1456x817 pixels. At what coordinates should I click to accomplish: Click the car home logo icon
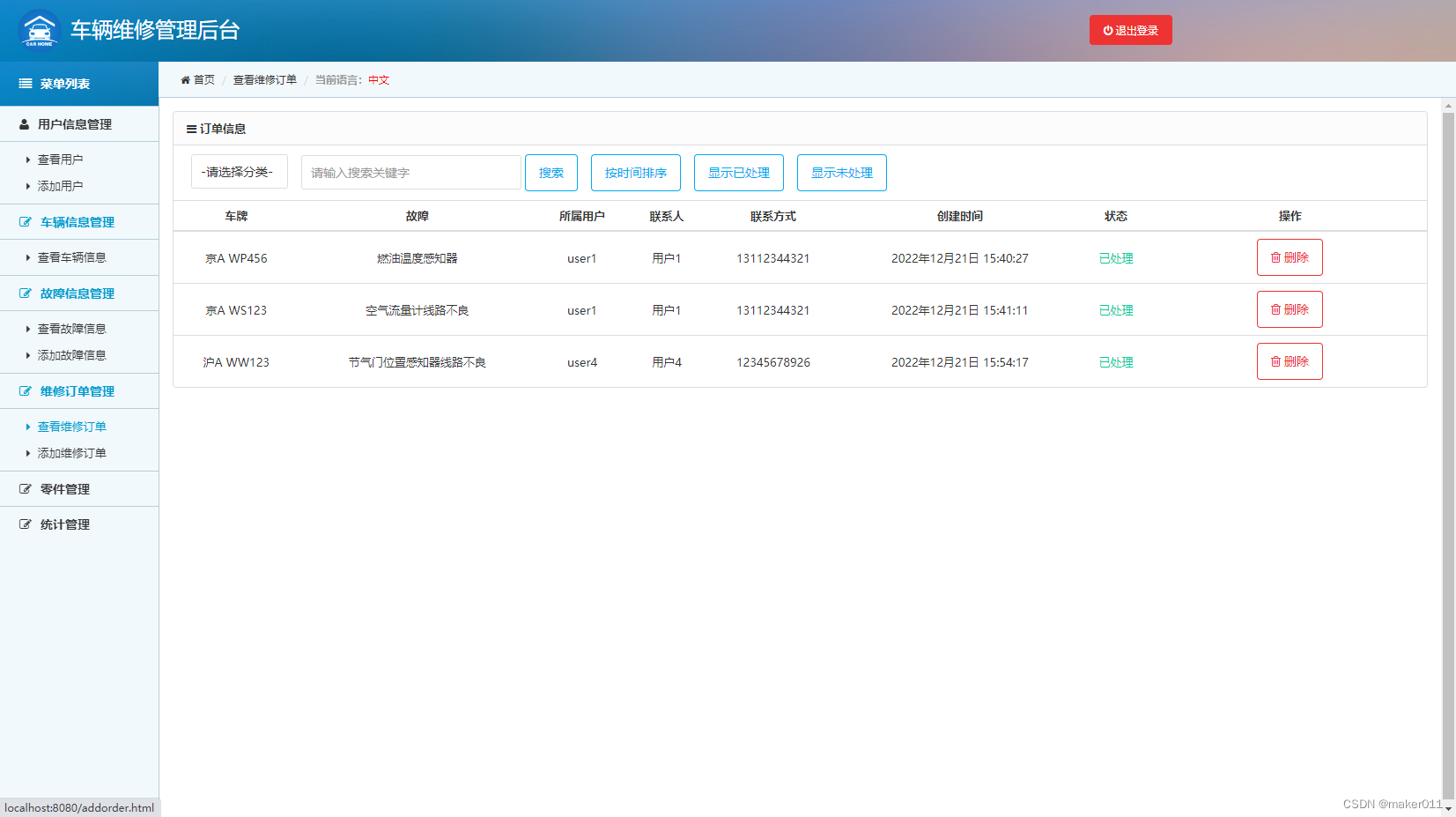pyautogui.click(x=39, y=30)
